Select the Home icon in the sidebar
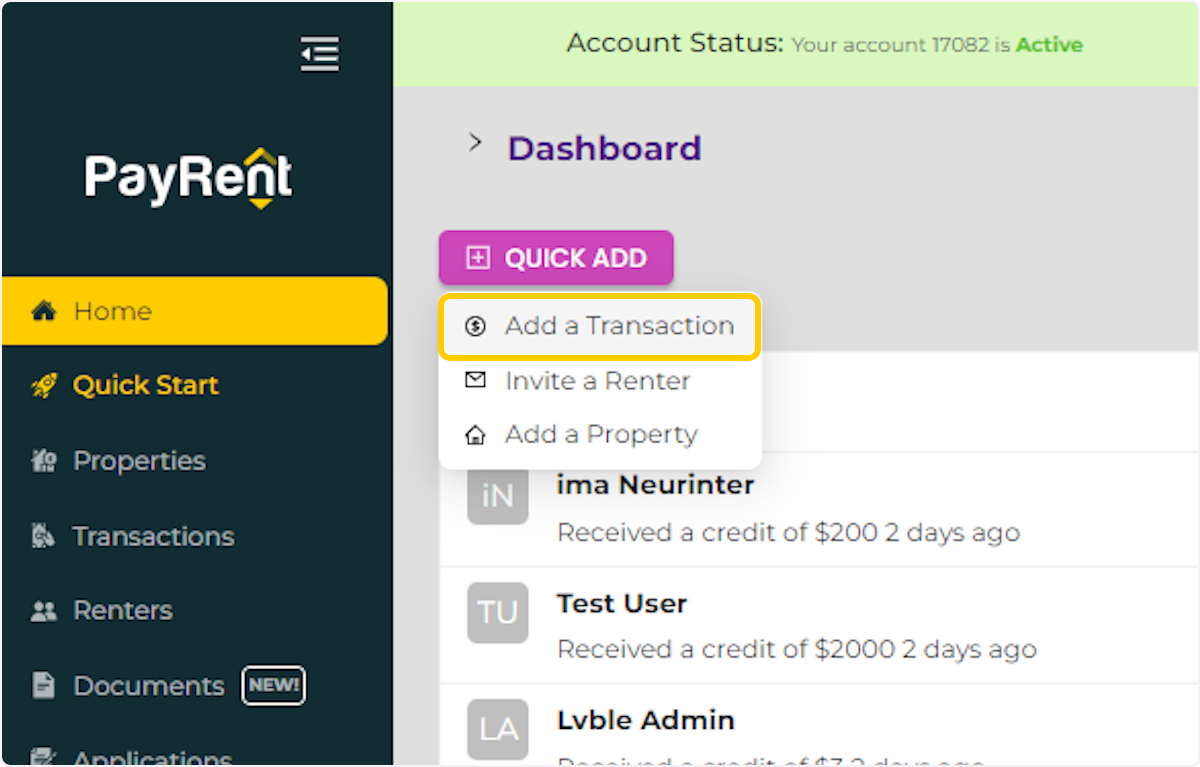This screenshot has height=767, width=1200. click(45, 310)
